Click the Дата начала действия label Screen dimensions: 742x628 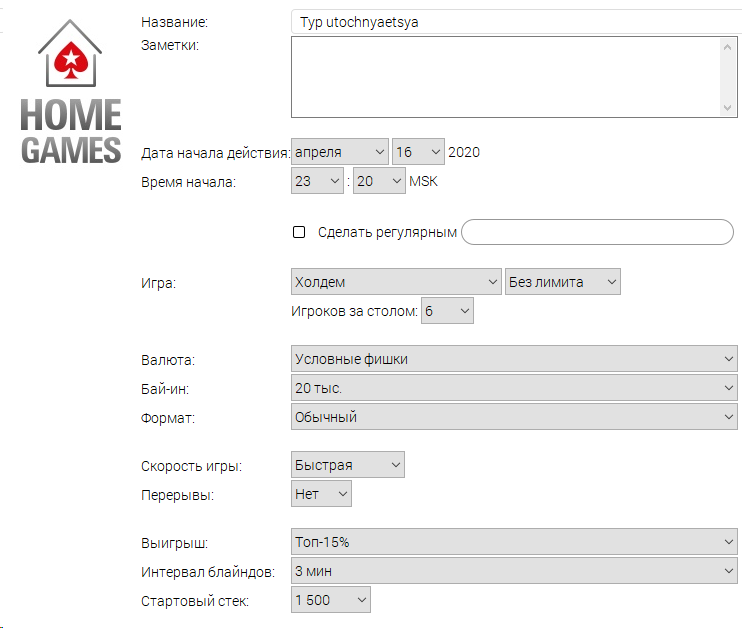tap(215, 153)
